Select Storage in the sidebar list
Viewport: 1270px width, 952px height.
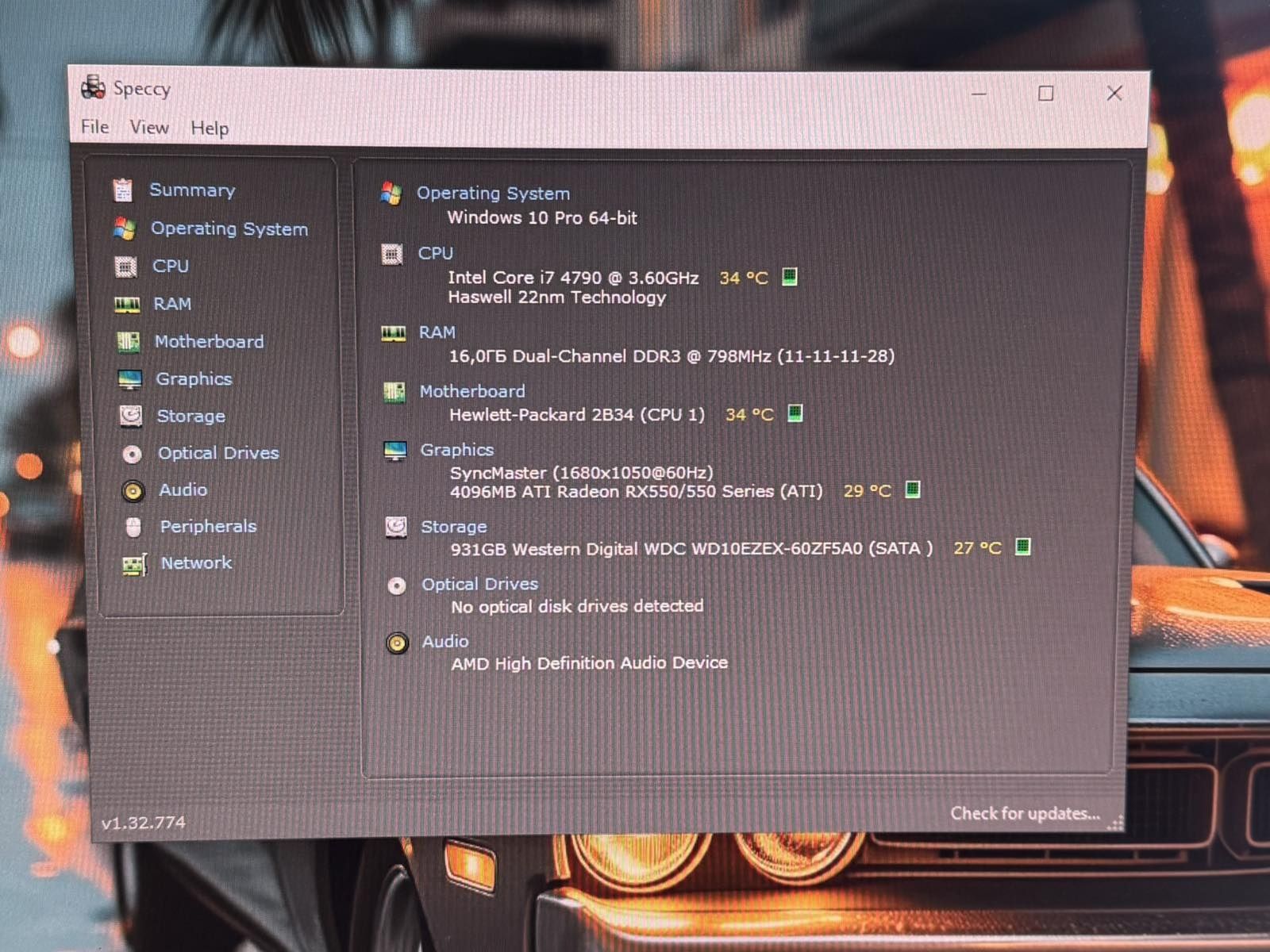191,416
